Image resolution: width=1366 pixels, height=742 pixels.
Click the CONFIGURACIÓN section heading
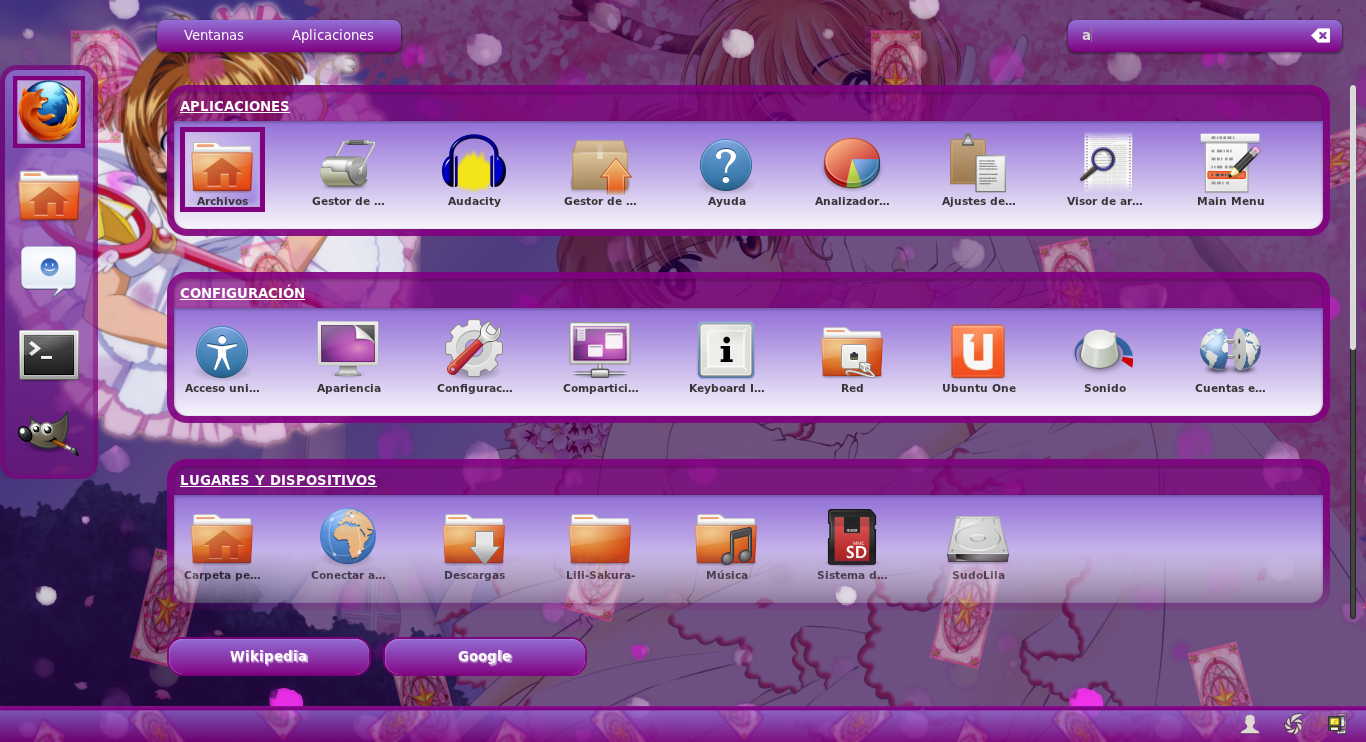point(242,293)
